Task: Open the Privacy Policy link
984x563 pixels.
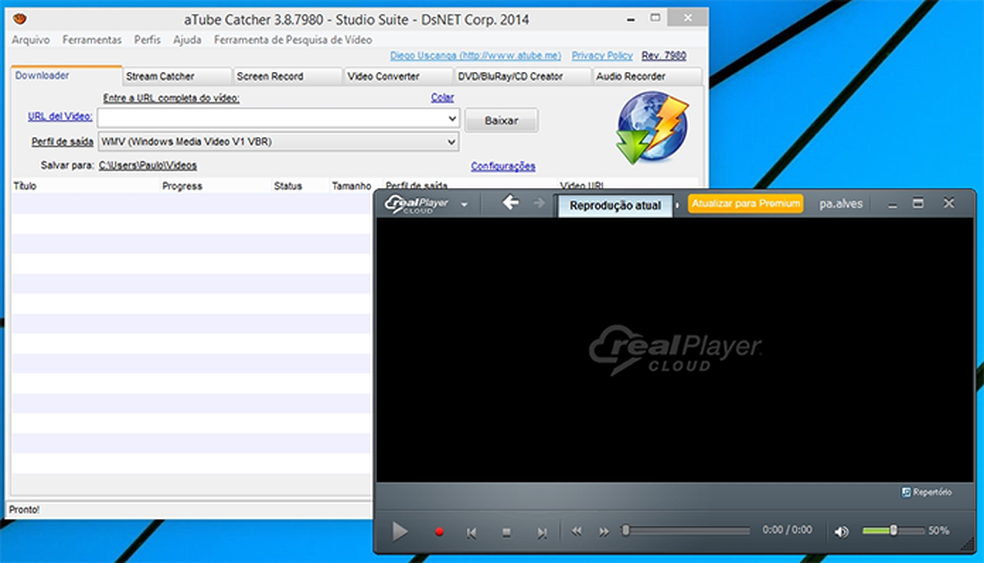Action: 602,55
